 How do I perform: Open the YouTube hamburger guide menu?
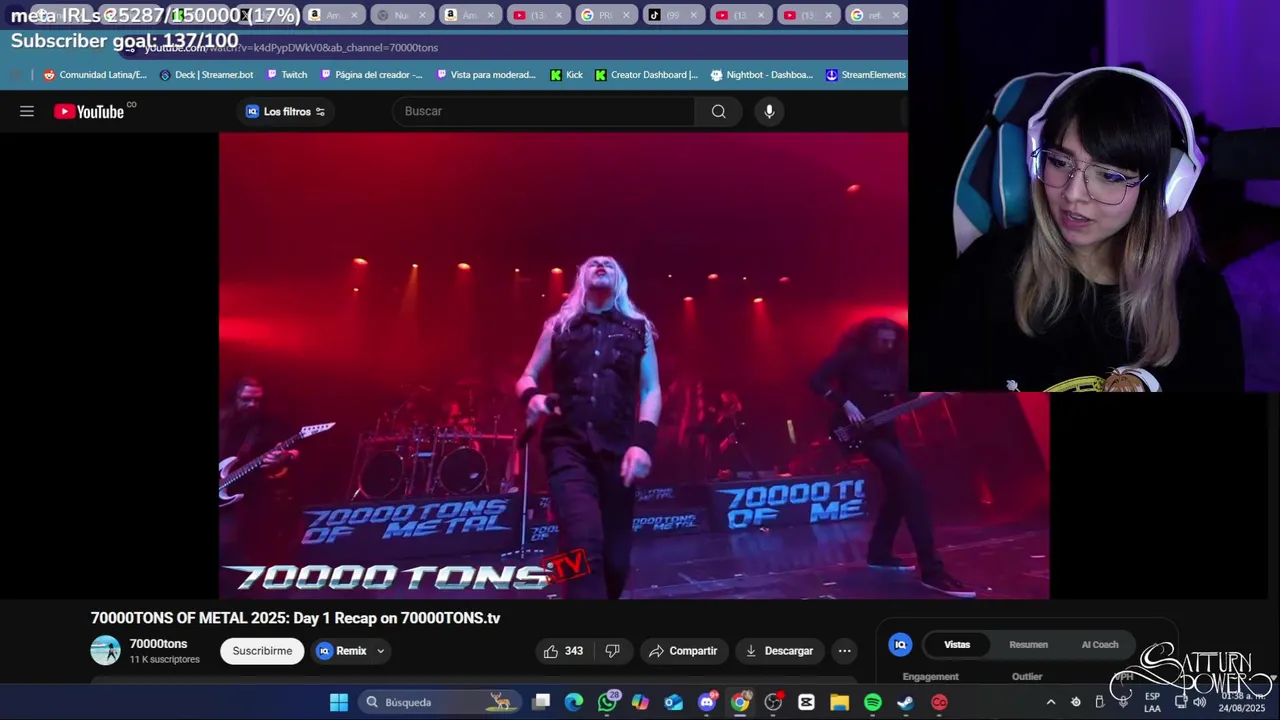(27, 111)
